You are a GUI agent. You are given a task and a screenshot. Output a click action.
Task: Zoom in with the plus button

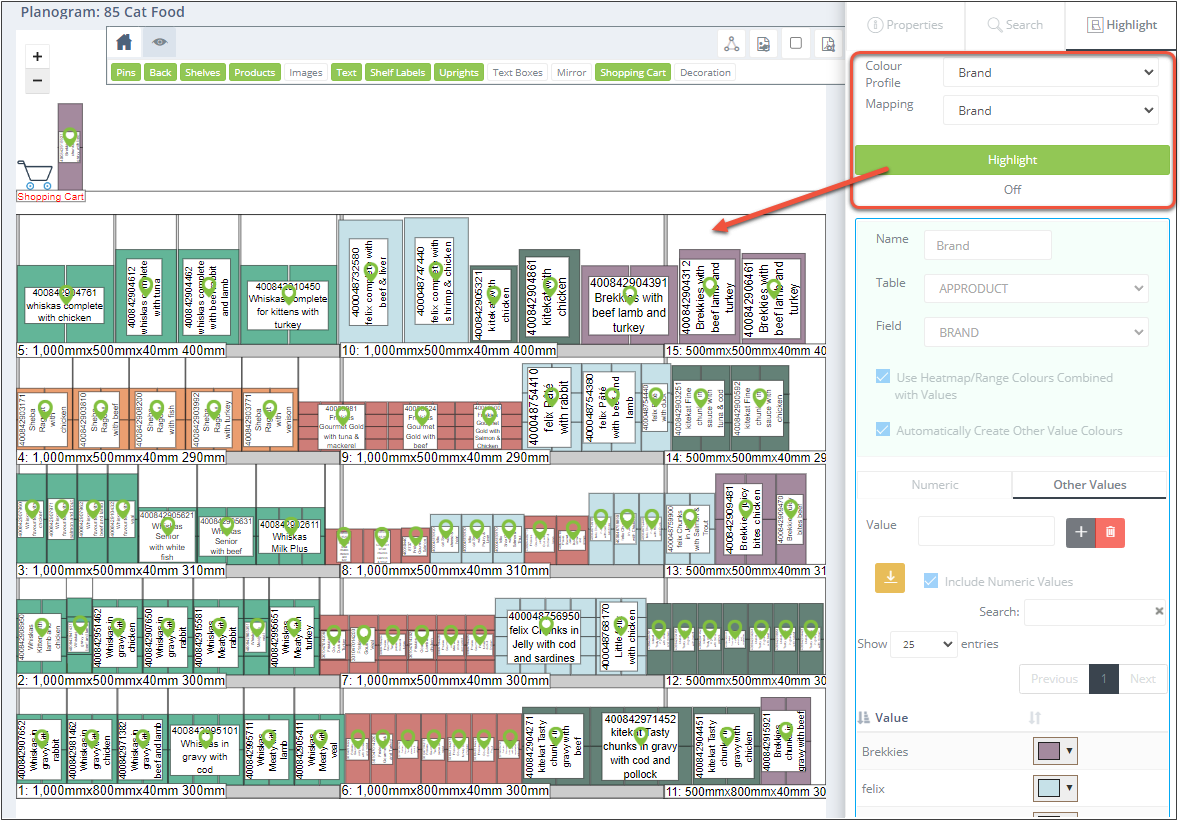click(x=37, y=57)
